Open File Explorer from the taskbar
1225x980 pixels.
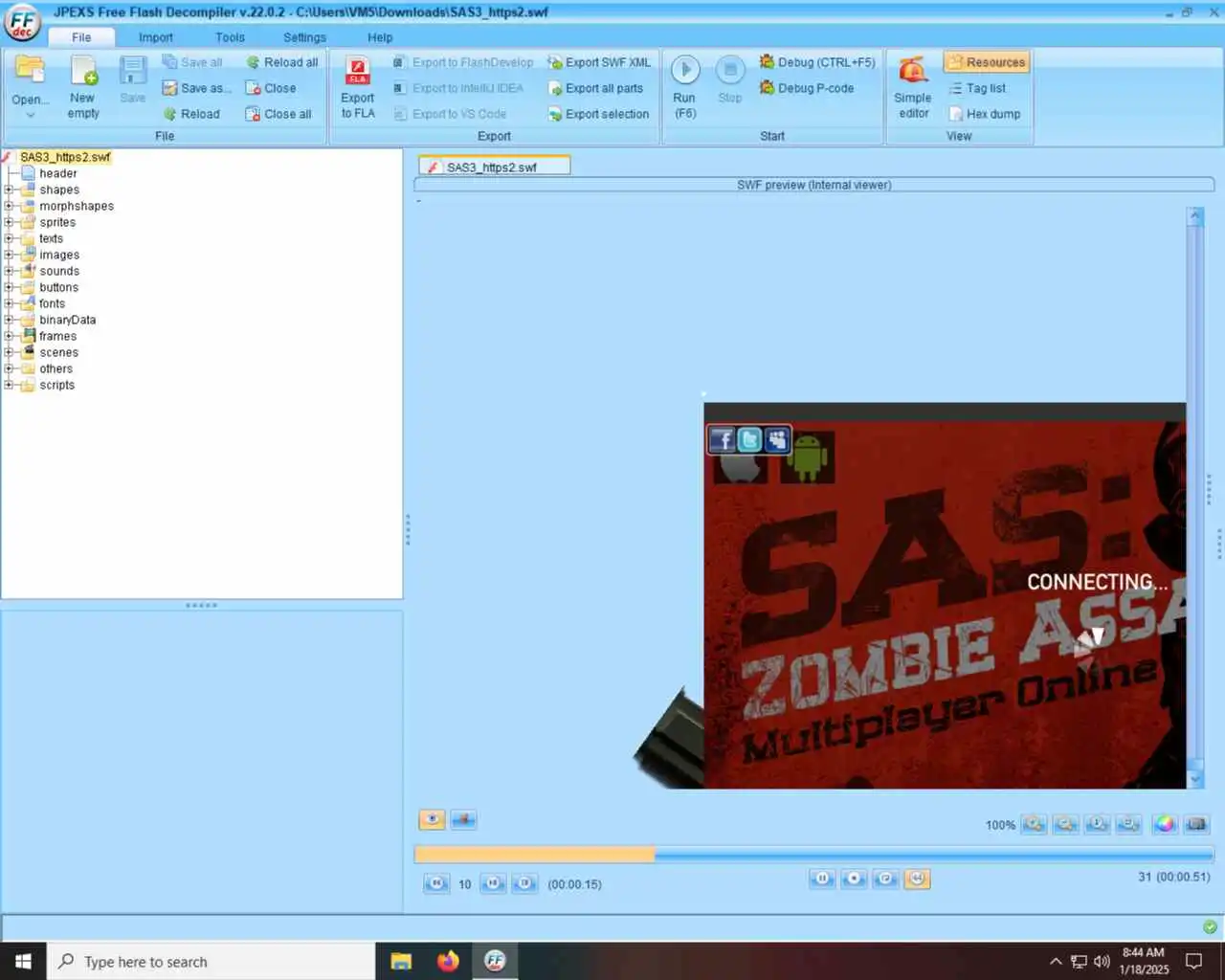(401, 961)
